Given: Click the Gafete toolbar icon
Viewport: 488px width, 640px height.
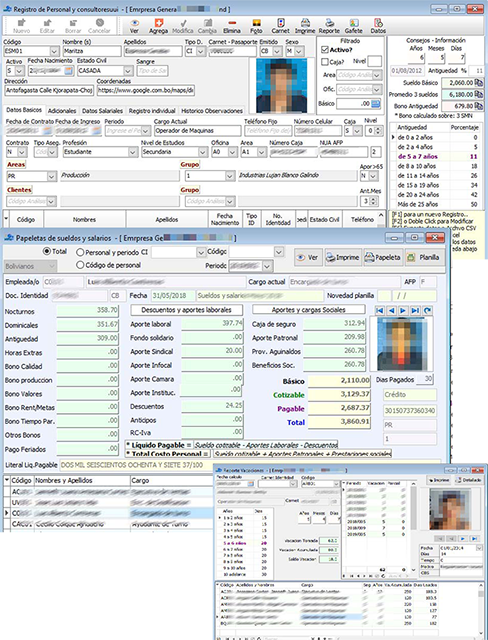Looking at the screenshot, I should (x=354, y=23).
